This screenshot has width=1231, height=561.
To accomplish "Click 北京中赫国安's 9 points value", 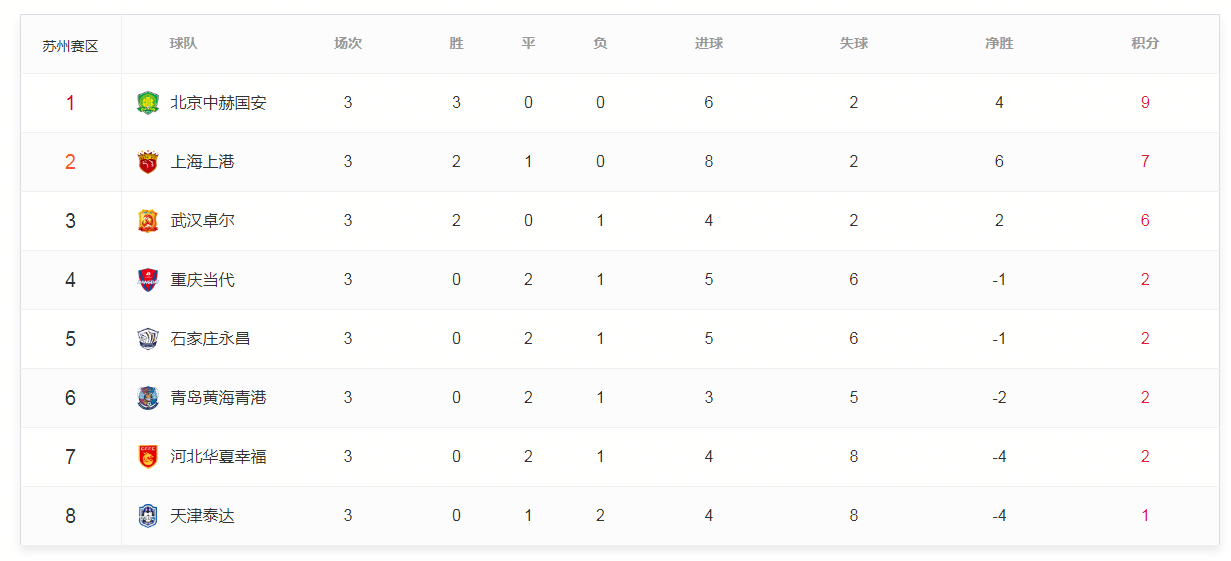I will 1145,103.
